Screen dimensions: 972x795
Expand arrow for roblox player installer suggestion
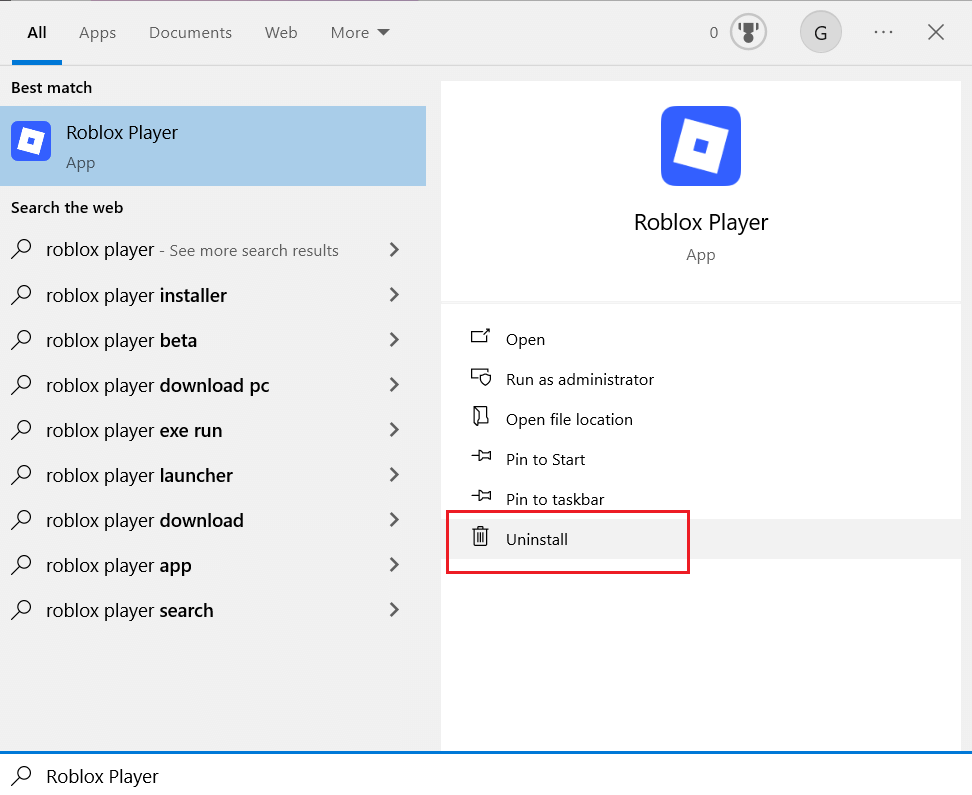point(394,295)
